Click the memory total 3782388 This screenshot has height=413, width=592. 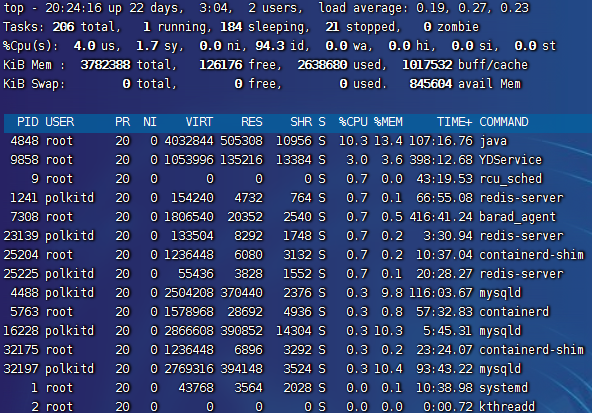coord(105,65)
